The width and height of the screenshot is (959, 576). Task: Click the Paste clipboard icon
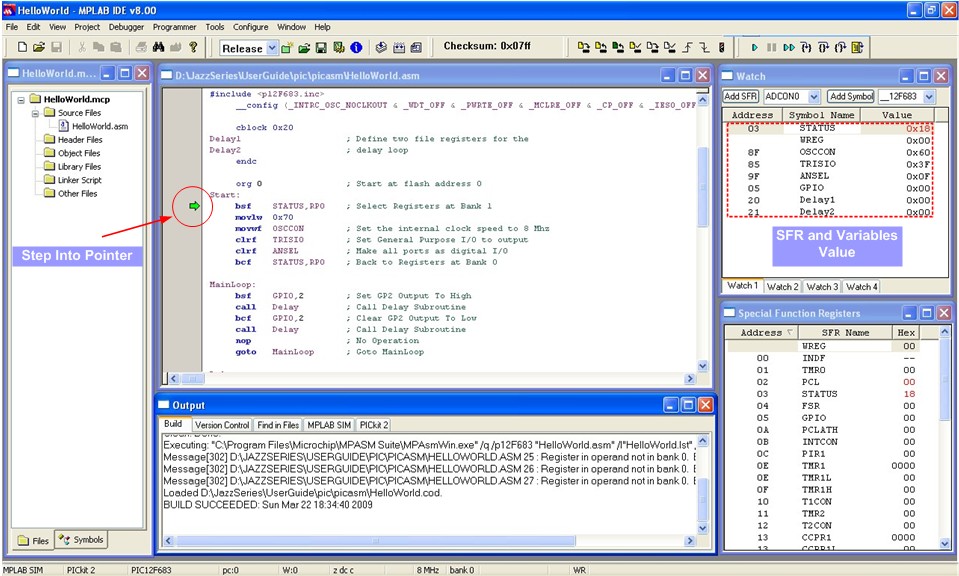(116, 47)
